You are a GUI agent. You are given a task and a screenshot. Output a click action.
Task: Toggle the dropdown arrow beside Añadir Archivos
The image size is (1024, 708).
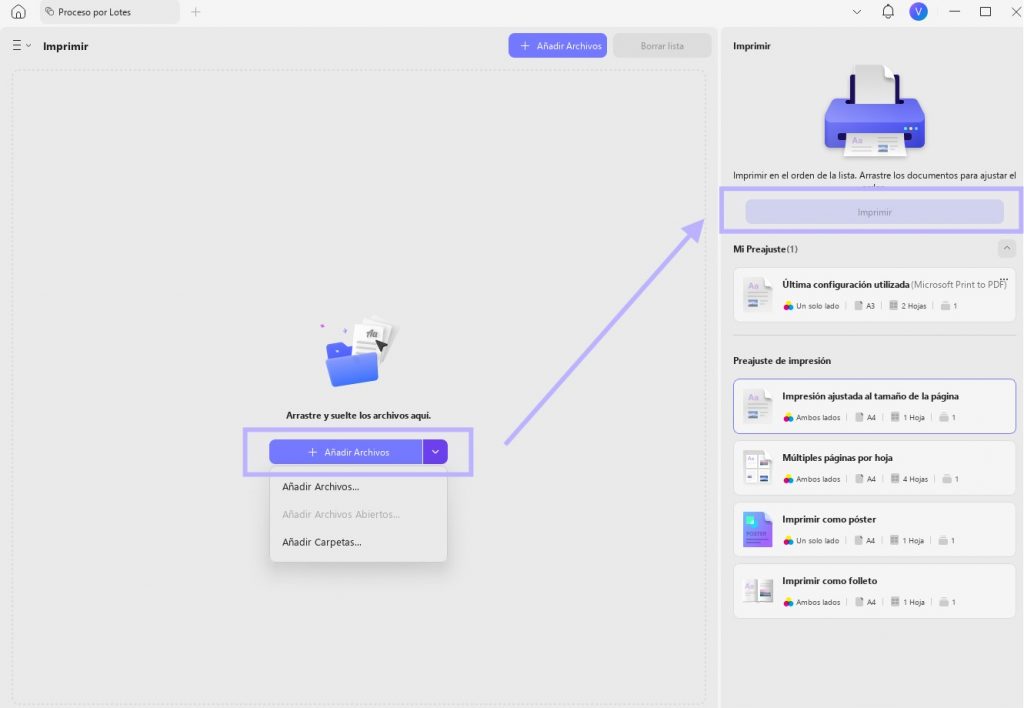point(435,452)
